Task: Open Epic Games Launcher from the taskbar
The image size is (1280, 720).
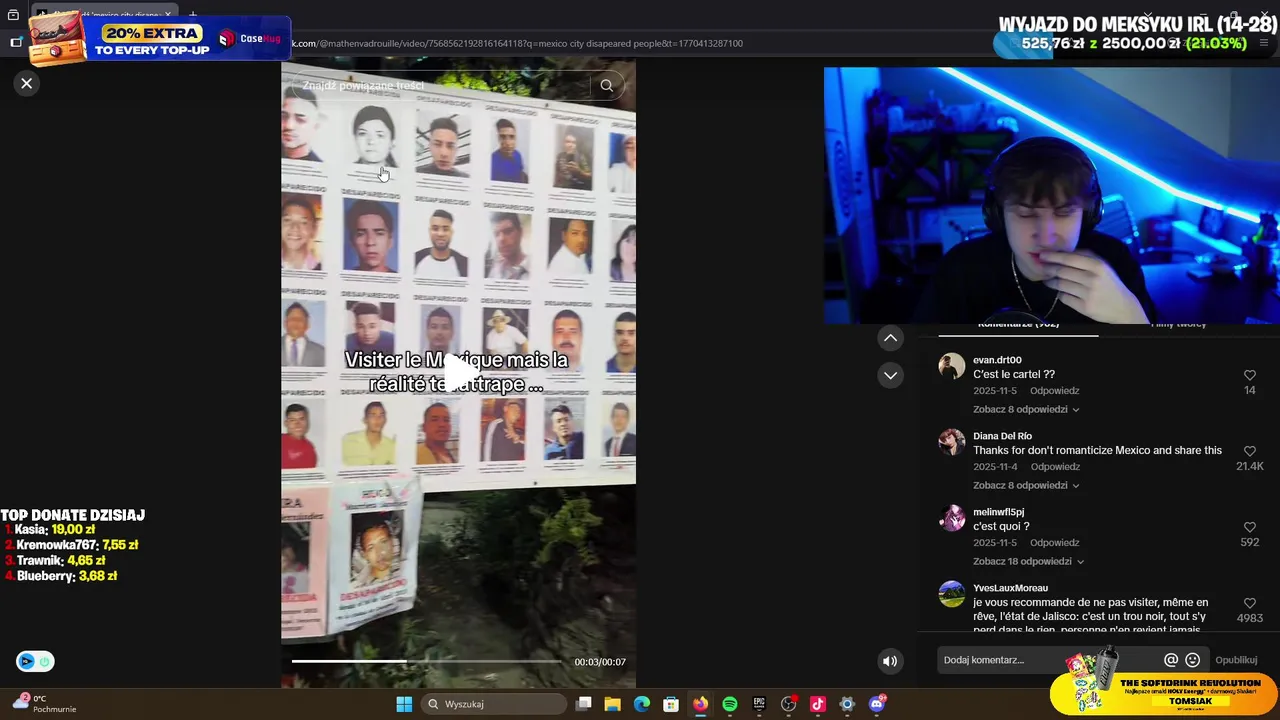Action: pyautogui.click(x=759, y=704)
